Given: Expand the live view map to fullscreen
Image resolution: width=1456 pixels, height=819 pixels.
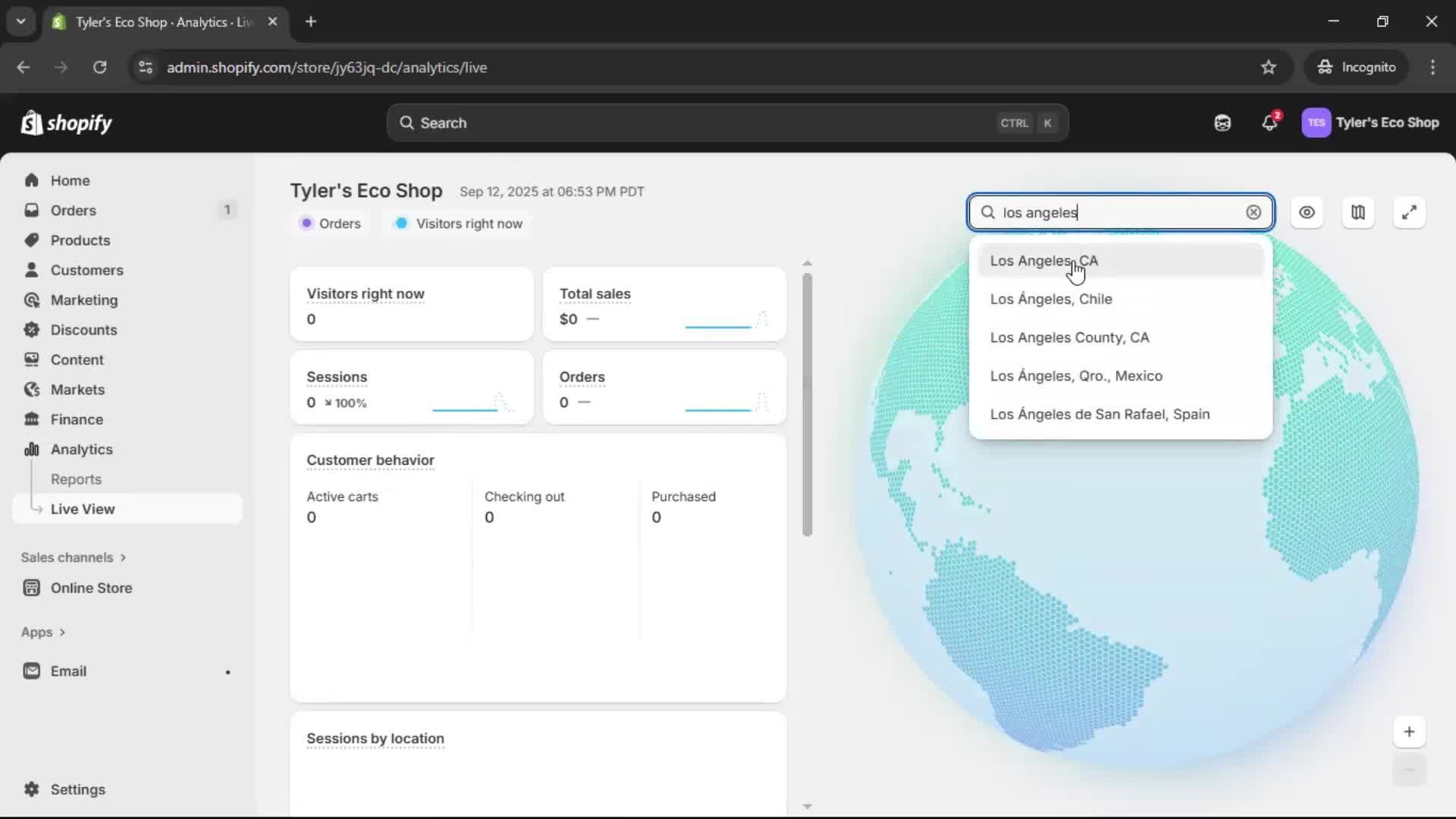Looking at the screenshot, I should [1410, 212].
